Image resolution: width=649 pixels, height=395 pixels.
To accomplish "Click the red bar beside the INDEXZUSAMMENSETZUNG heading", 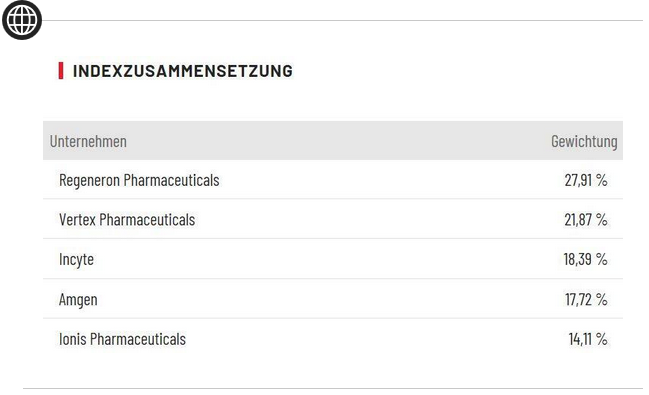I will coord(61,70).
